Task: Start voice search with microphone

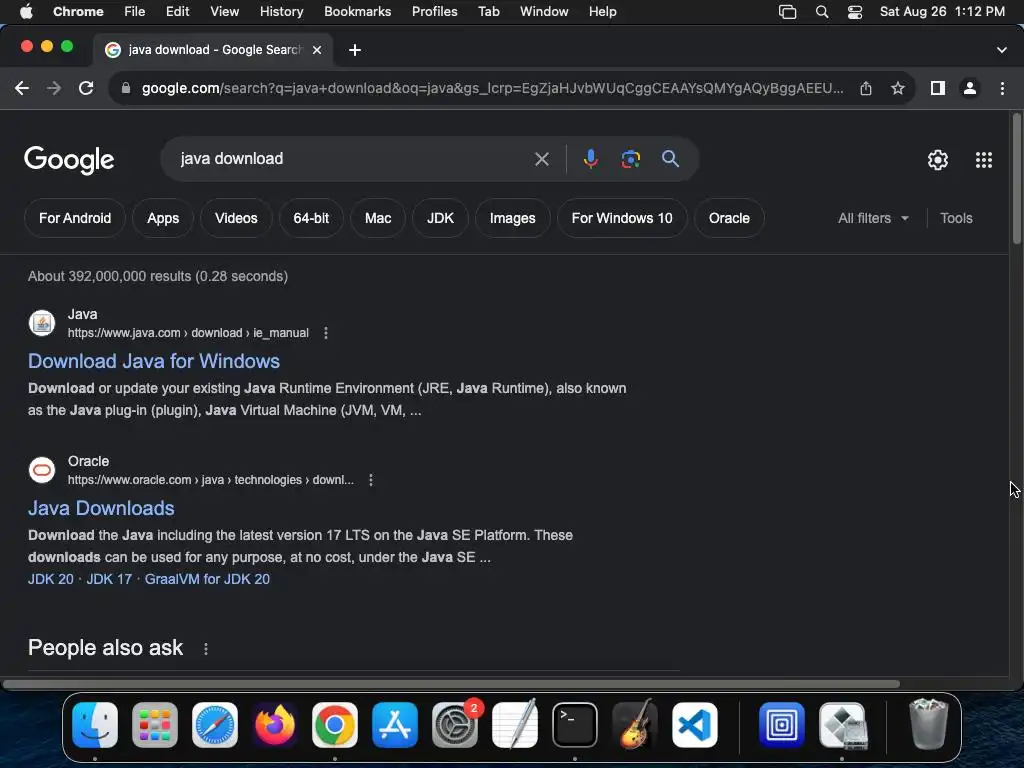Action: (x=590, y=159)
